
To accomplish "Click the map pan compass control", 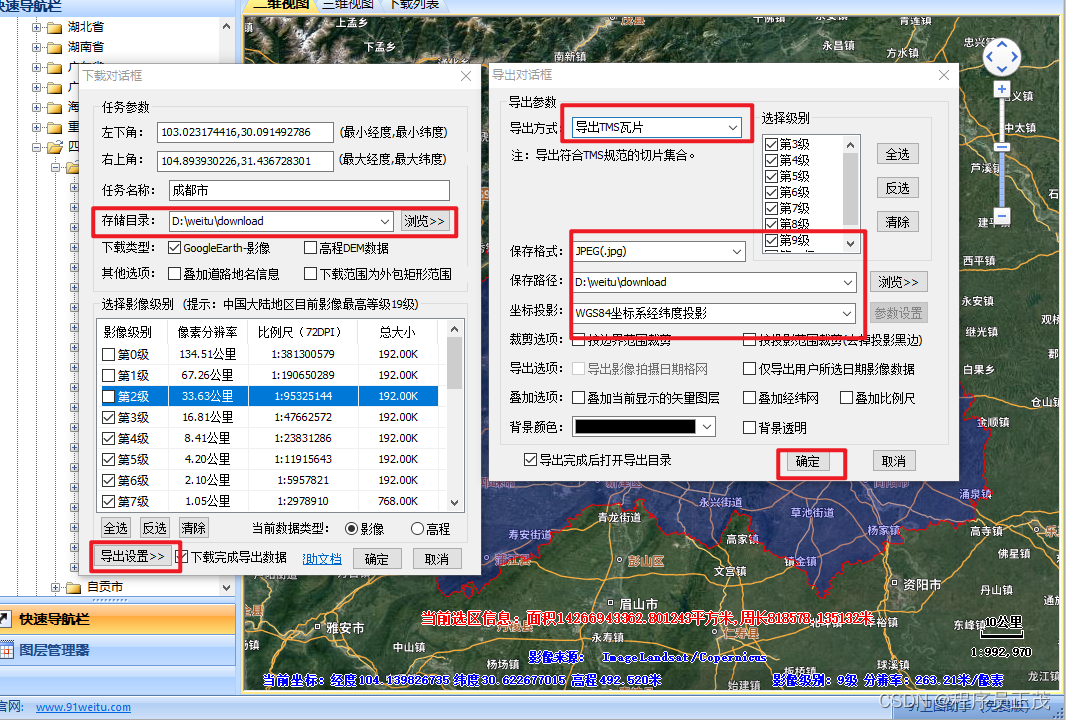I will coord(1001,57).
